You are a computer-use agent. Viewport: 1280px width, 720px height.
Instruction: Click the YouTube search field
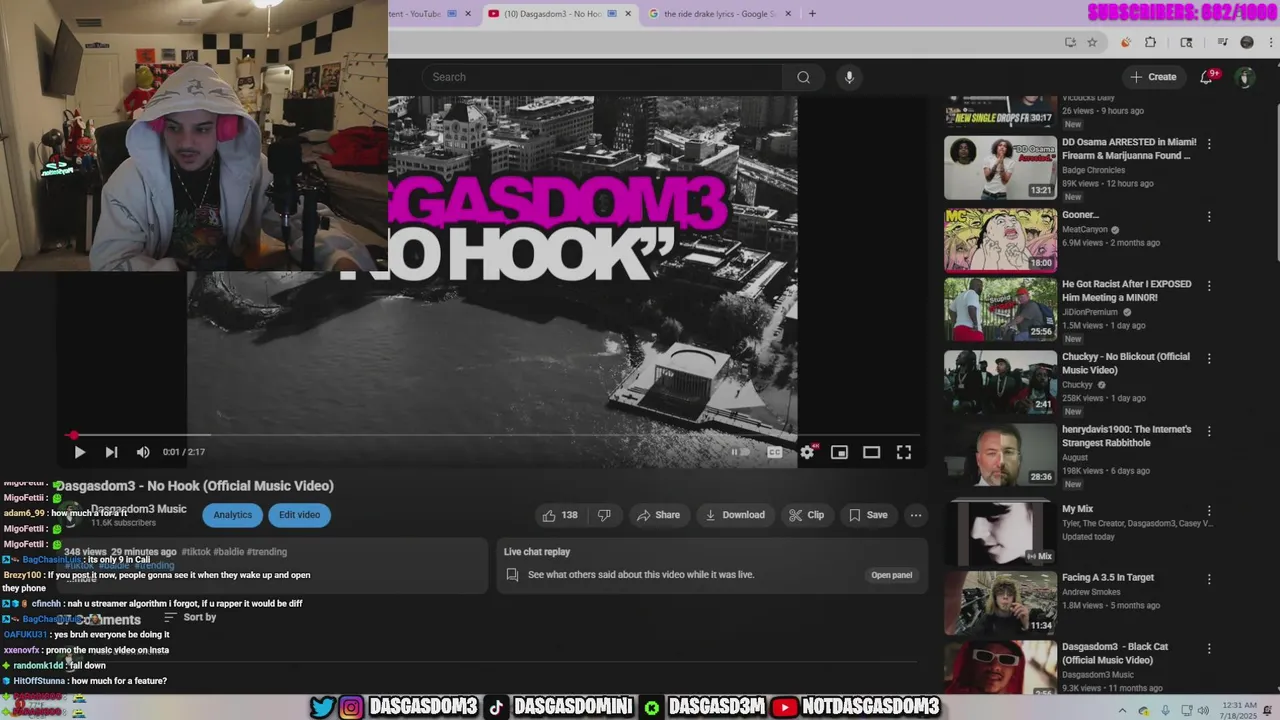tap(603, 77)
